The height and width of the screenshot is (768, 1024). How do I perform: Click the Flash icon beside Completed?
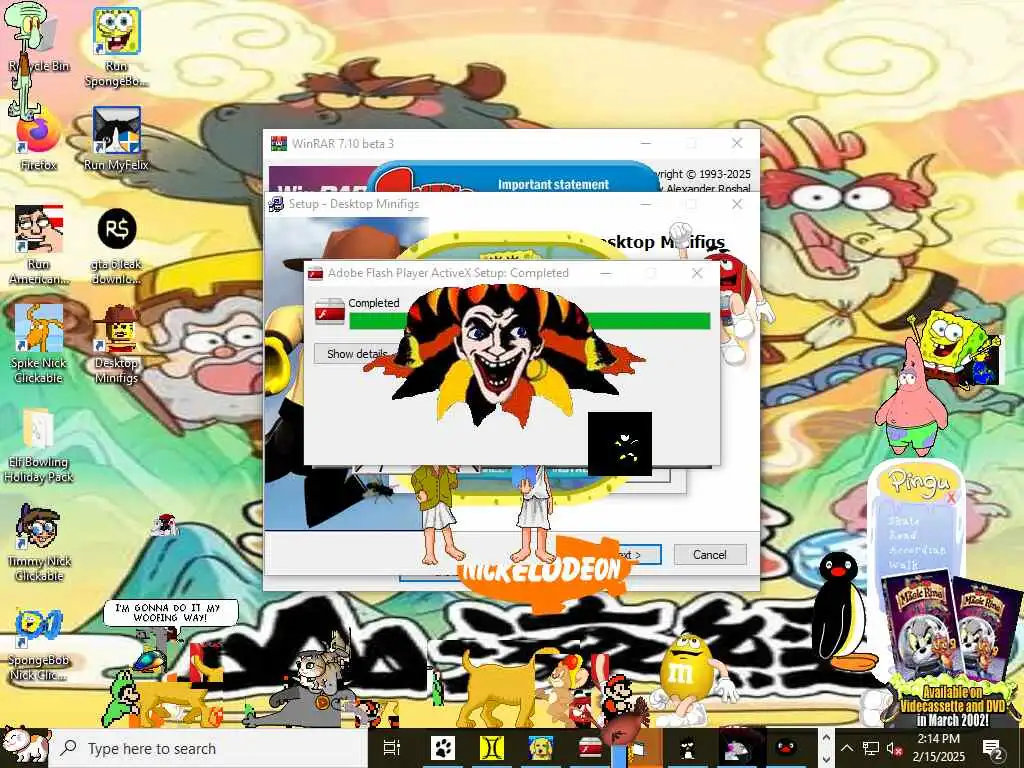point(329,312)
